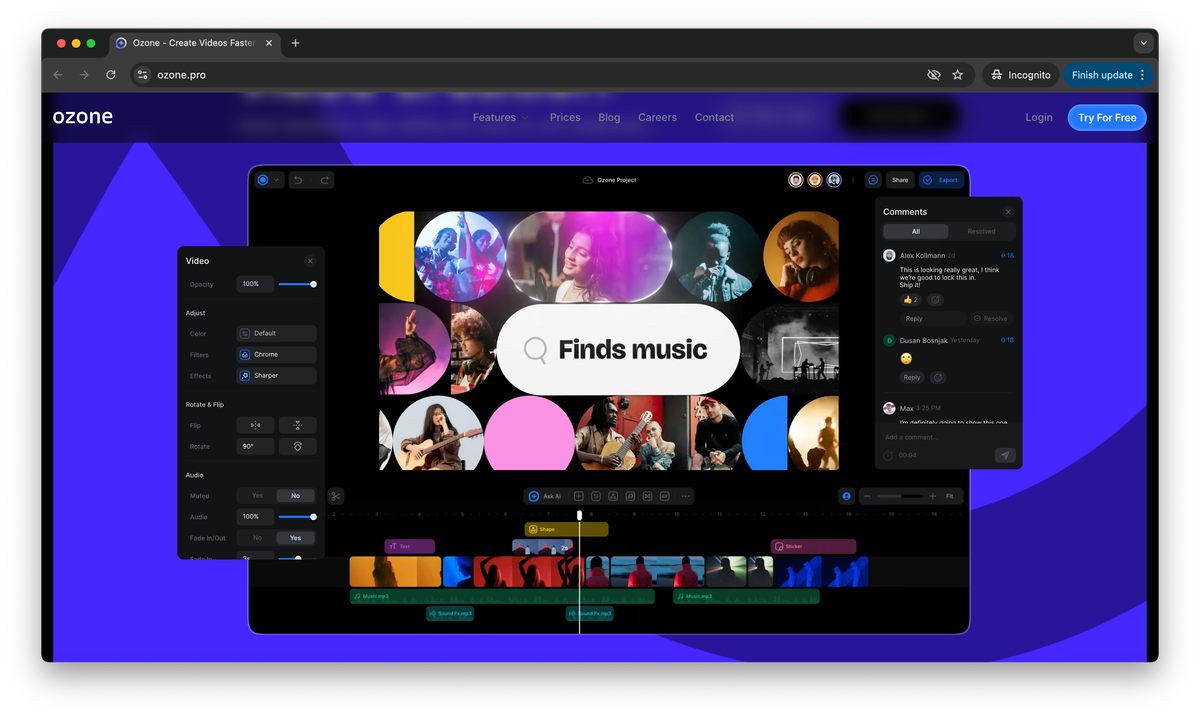This screenshot has width=1200, height=717.
Task: Click the timeline zoom slider
Action: pyautogui.click(x=900, y=496)
